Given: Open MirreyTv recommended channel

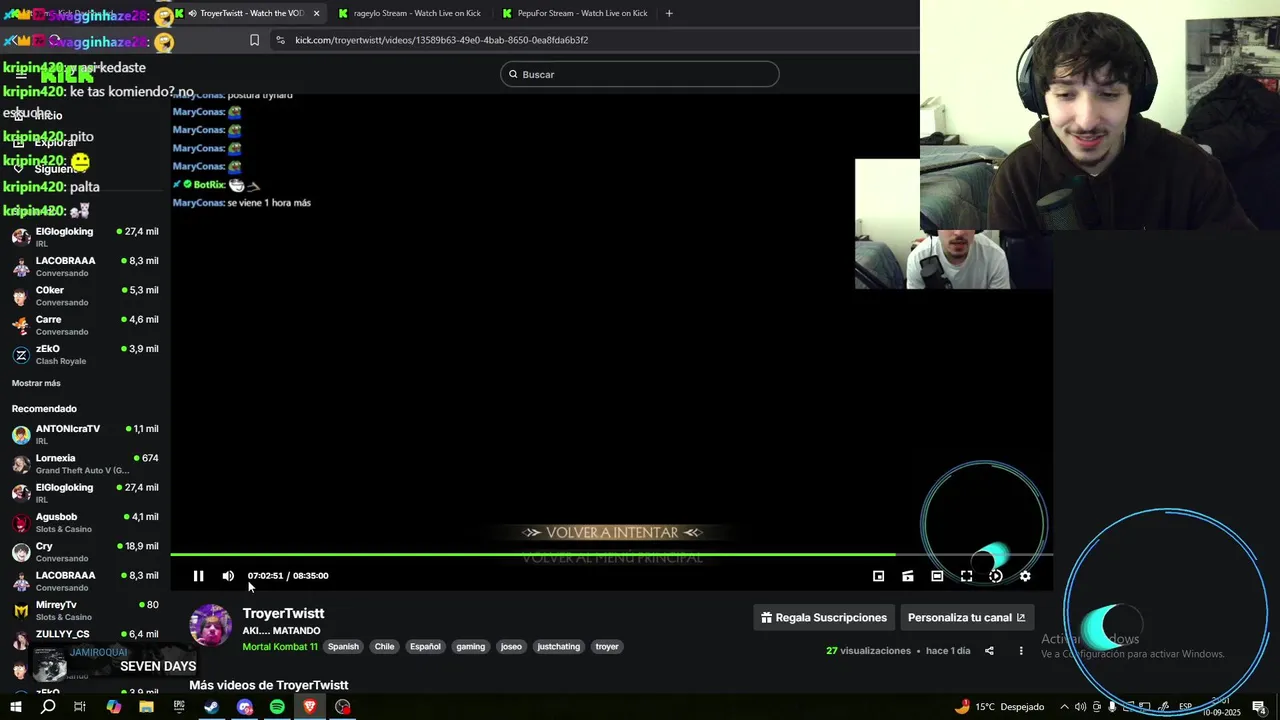Looking at the screenshot, I should (85, 611).
